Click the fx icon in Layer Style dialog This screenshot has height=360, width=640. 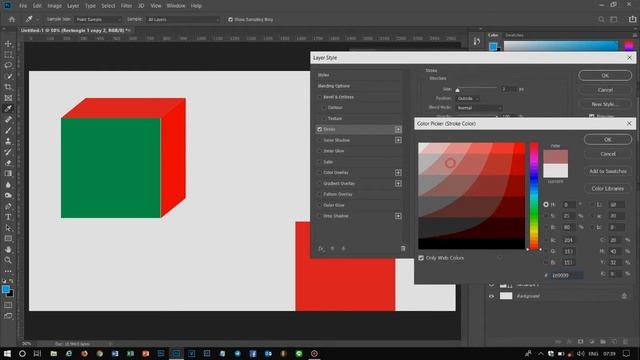coord(321,248)
